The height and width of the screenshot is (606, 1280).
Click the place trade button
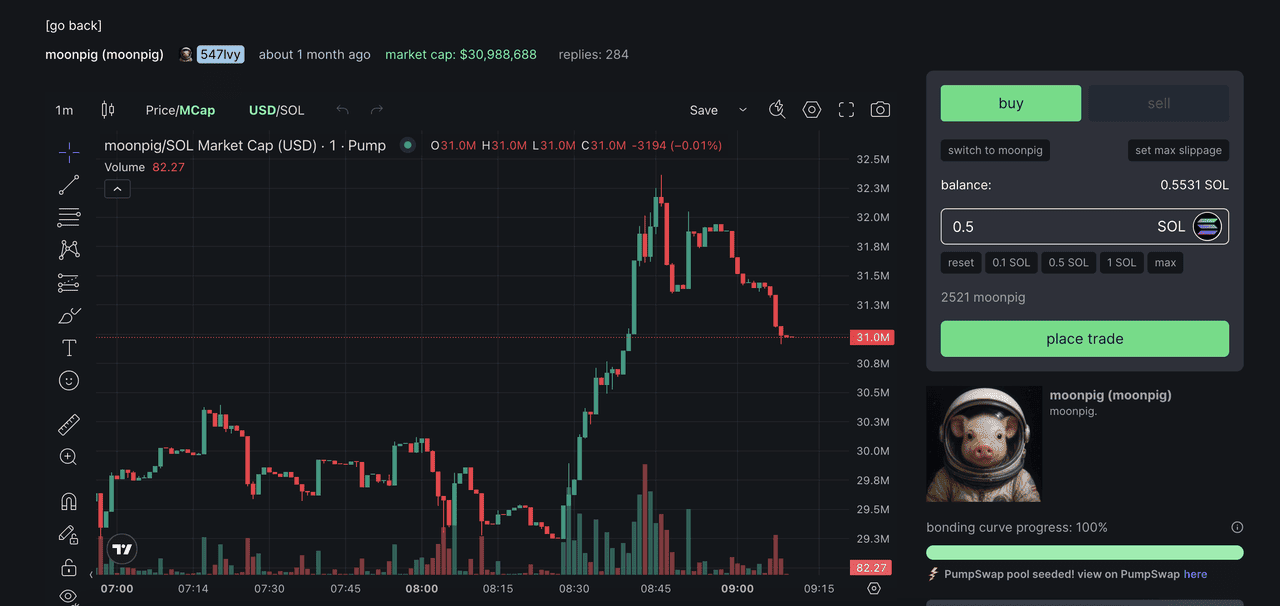pos(1084,339)
